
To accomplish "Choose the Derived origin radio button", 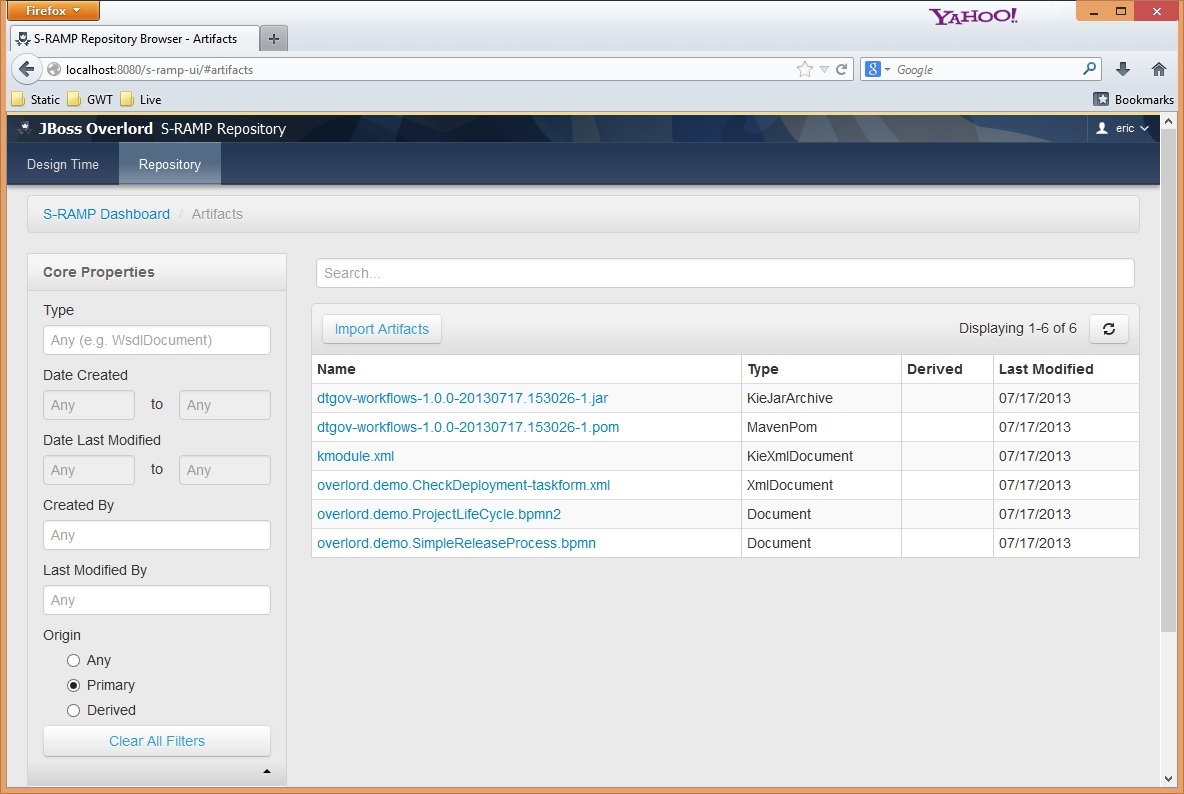I will tap(73, 710).
